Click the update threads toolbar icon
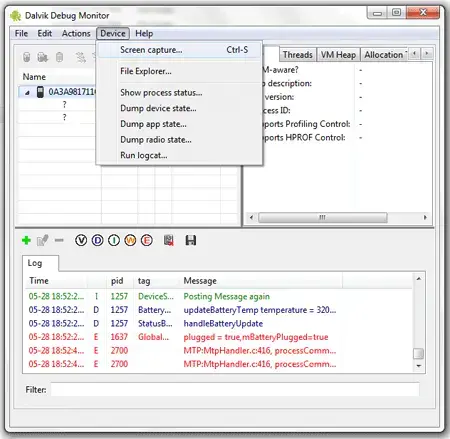 point(80,57)
